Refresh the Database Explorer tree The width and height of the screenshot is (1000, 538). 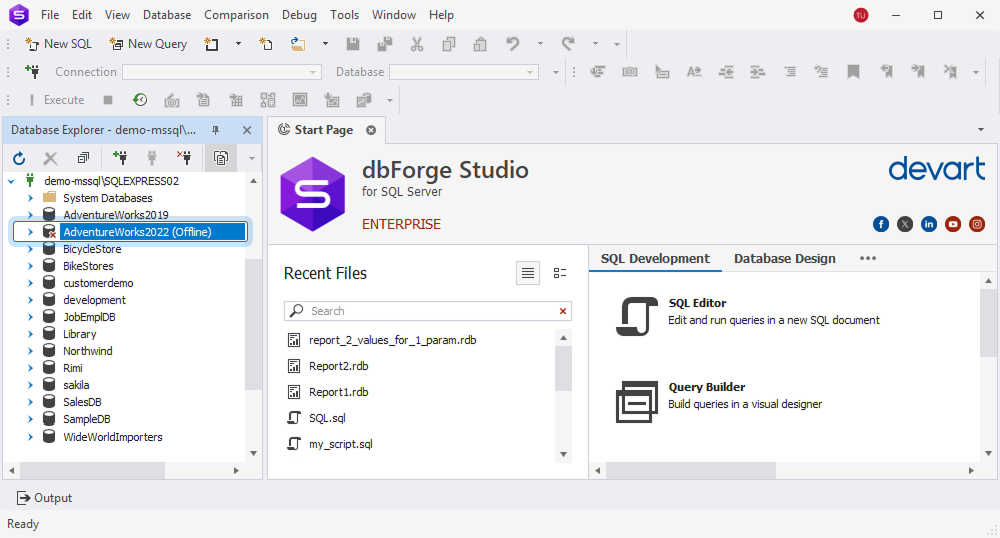click(19, 158)
